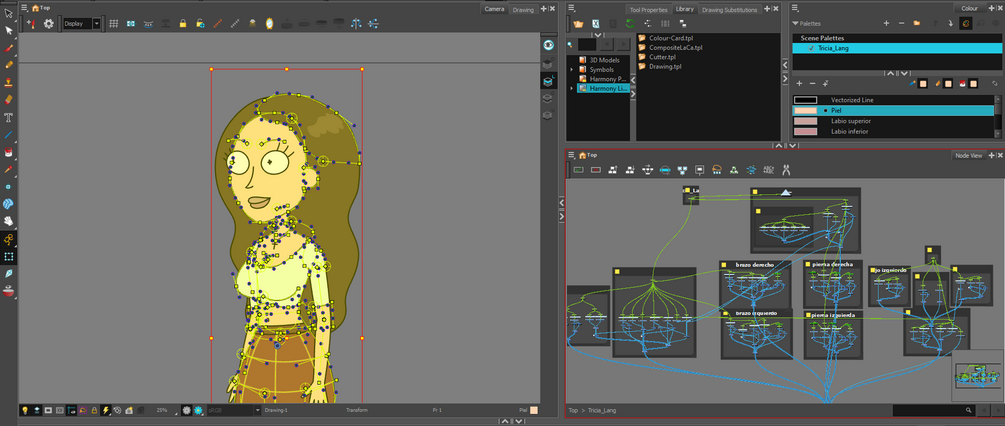
Task: Open the Drawing Substitutions tab
Action: click(x=730, y=10)
